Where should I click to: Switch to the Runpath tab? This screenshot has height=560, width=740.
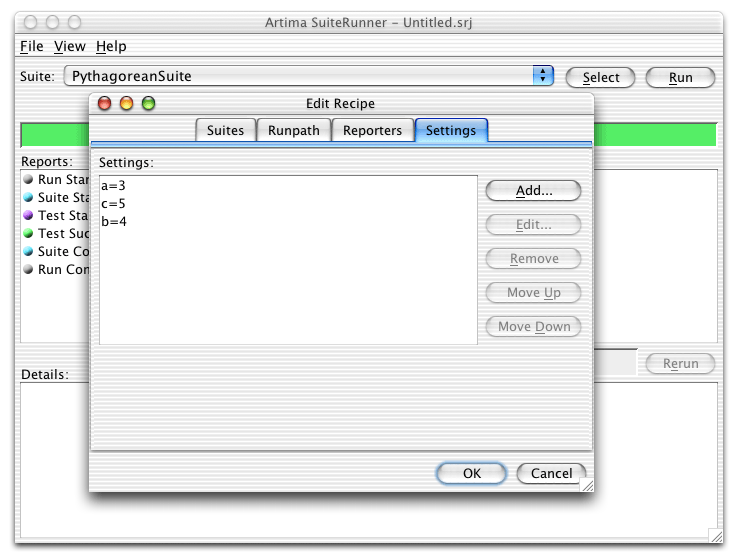(x=294, y=130)
